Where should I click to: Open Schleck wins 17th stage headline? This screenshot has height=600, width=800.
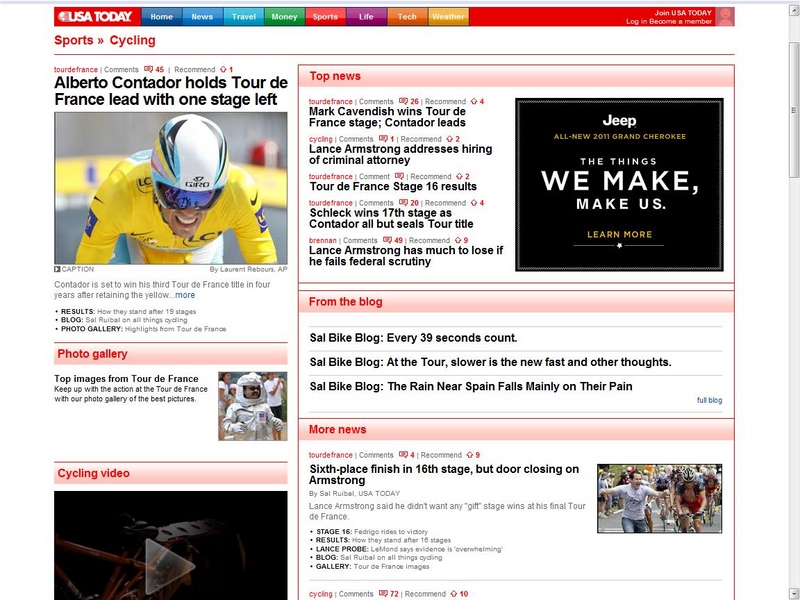tap(391, 218)
